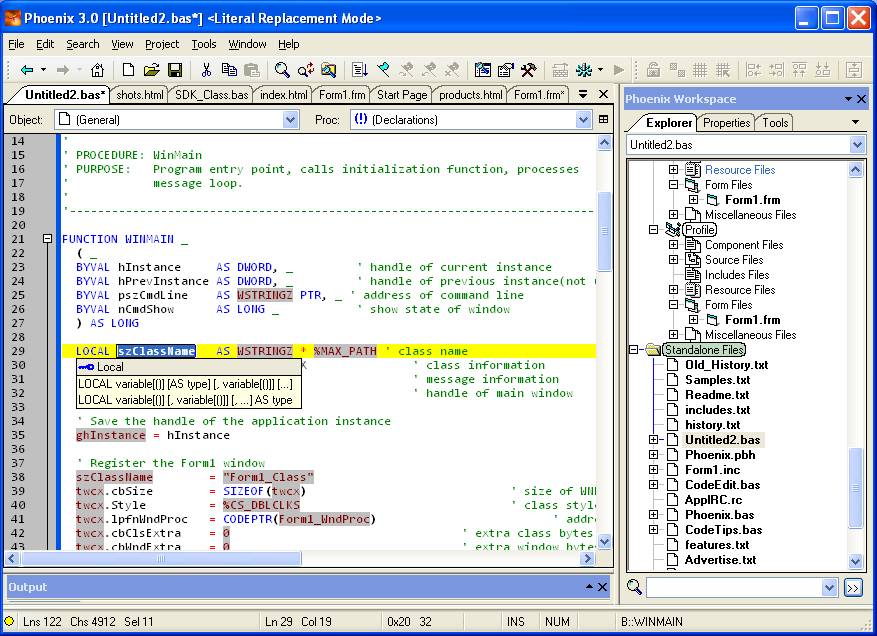Save the file using the floppy disk icon

(175, 70)
